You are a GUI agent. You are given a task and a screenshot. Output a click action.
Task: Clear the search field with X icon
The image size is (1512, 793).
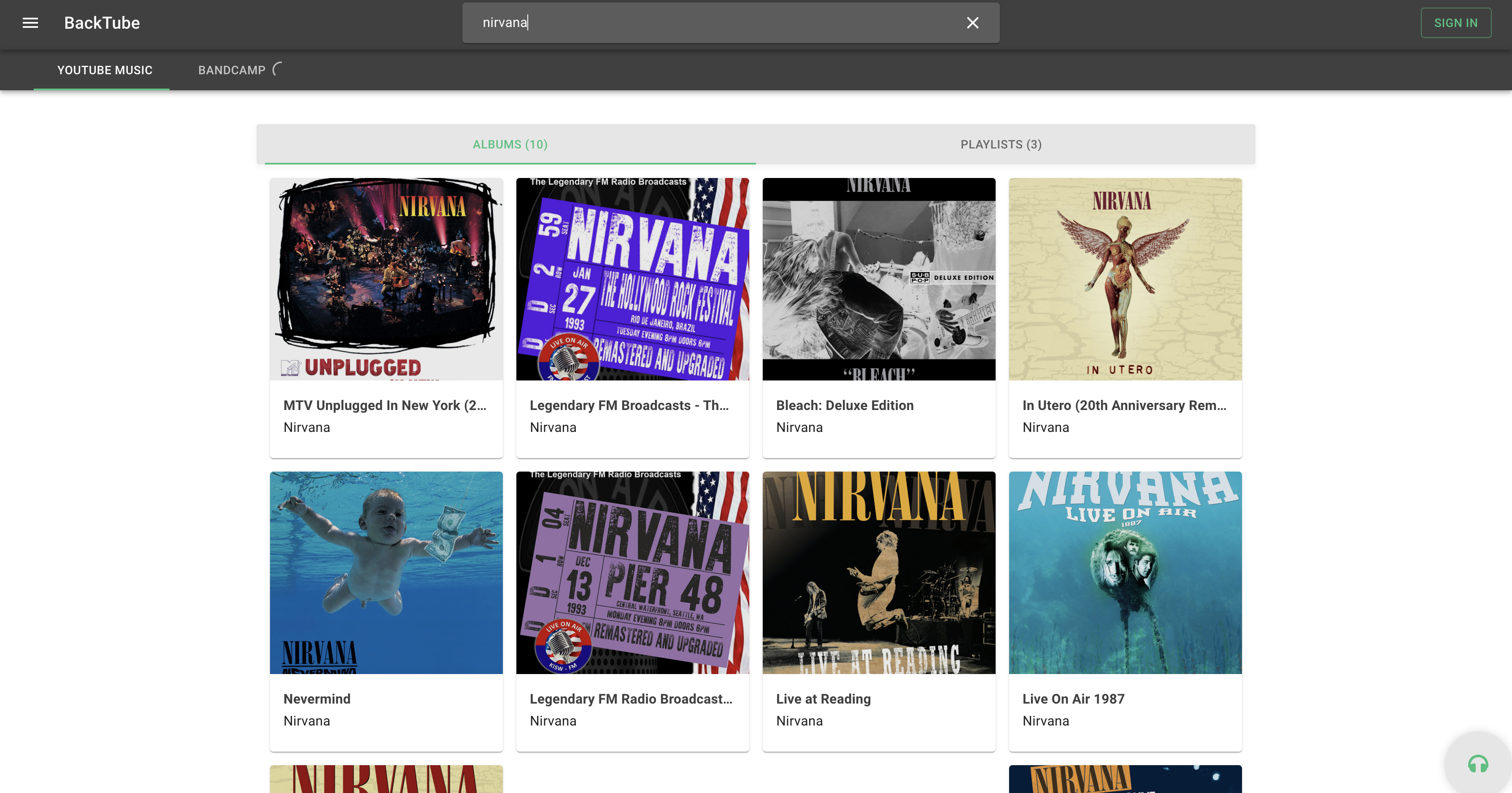(x=972, y=23)
